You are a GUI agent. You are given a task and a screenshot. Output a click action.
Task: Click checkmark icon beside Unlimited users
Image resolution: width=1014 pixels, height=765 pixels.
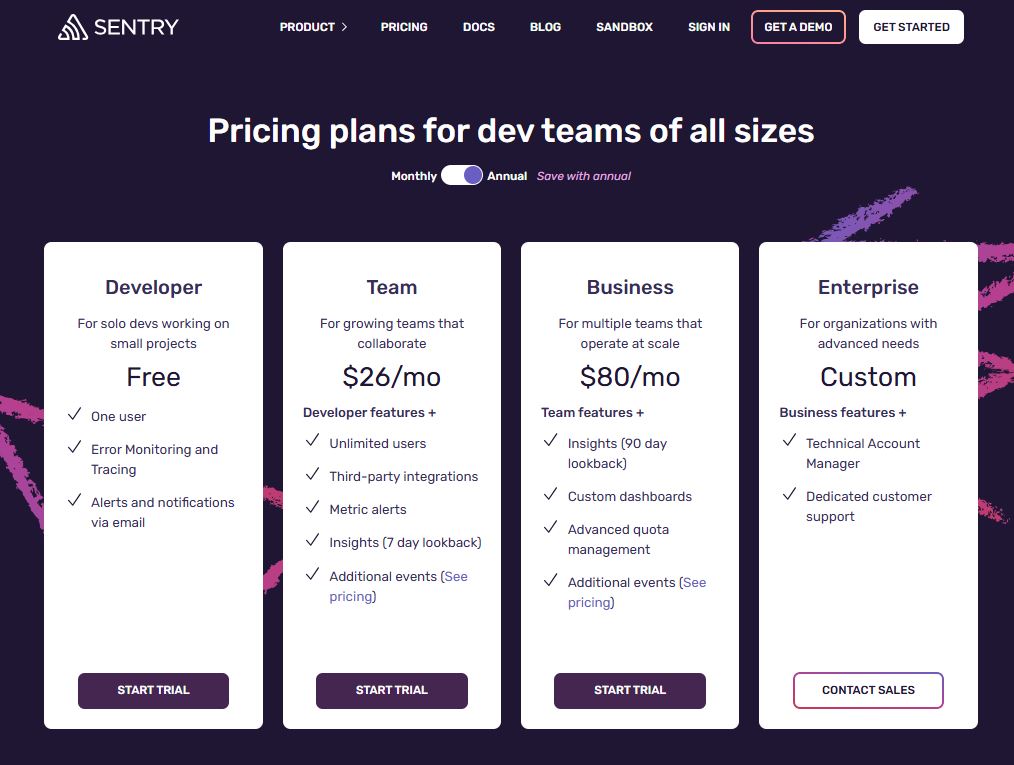312,442
